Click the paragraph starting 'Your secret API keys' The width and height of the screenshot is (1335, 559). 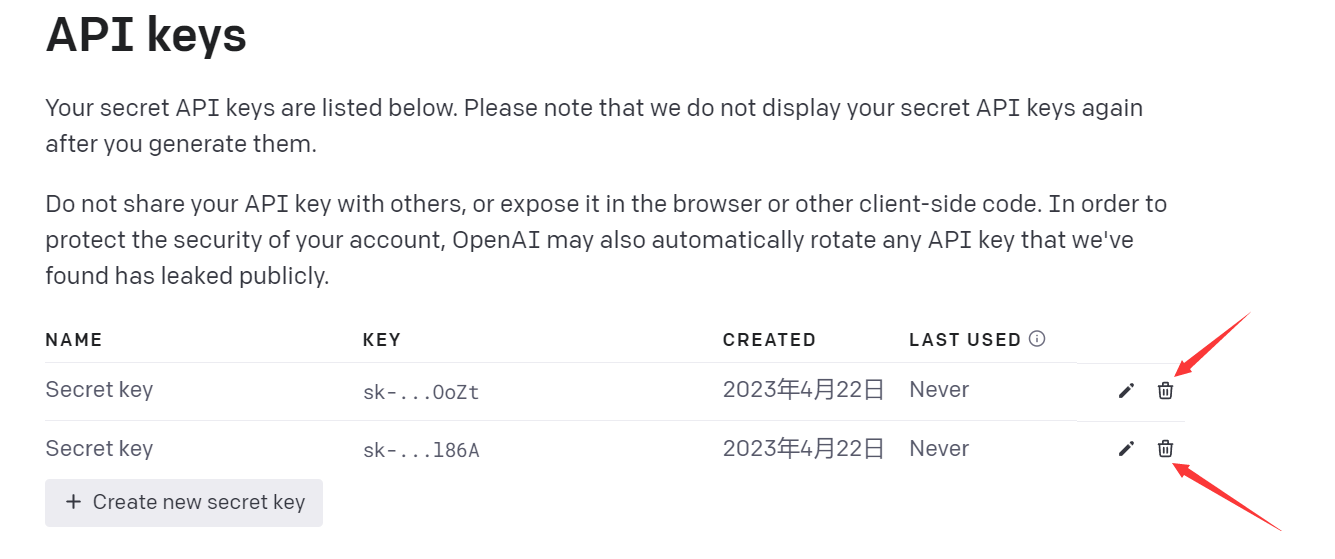[594, 126]
